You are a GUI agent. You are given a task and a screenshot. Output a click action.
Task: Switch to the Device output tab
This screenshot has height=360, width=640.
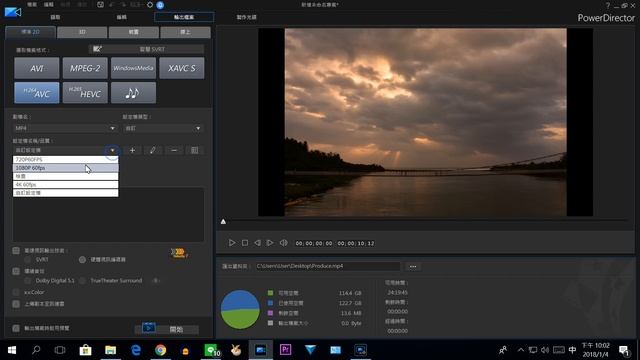point(133,32)
